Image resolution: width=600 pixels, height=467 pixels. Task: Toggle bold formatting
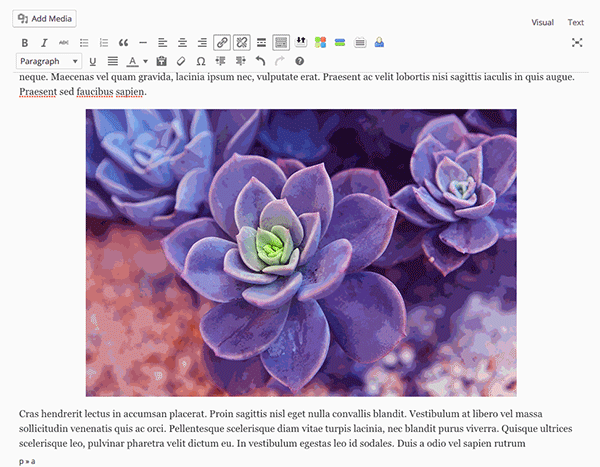click(x=25, y=43)
